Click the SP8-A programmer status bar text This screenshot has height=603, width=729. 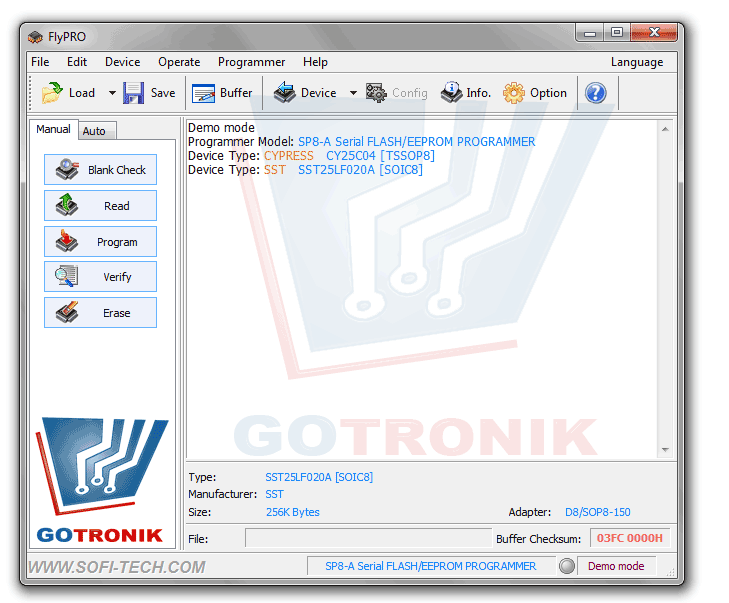(x=431, y=566)
